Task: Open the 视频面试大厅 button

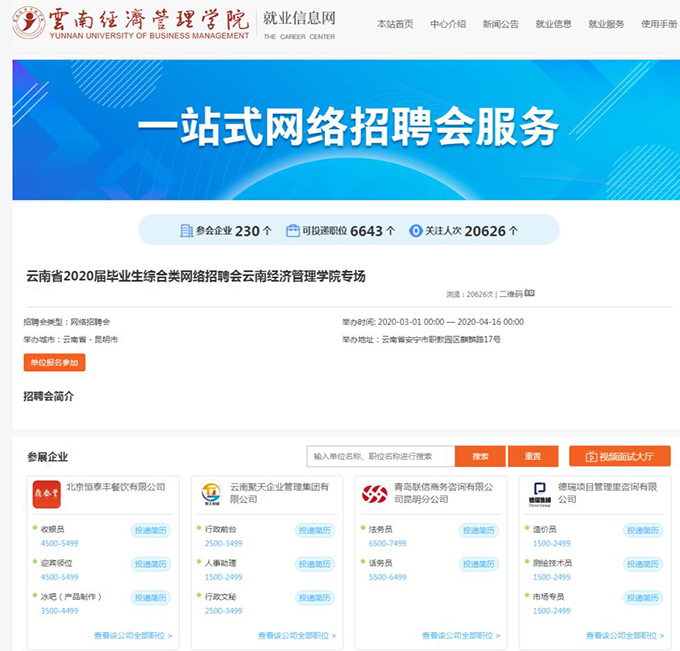Action: 620,456
